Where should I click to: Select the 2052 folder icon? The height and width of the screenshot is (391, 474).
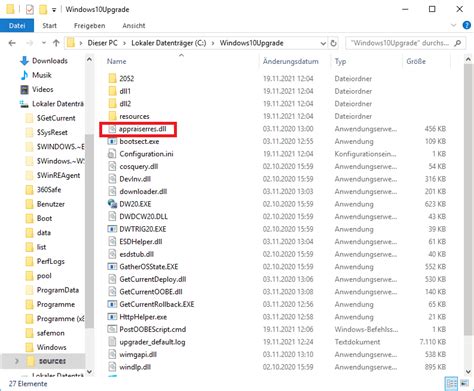pos(112,79)
